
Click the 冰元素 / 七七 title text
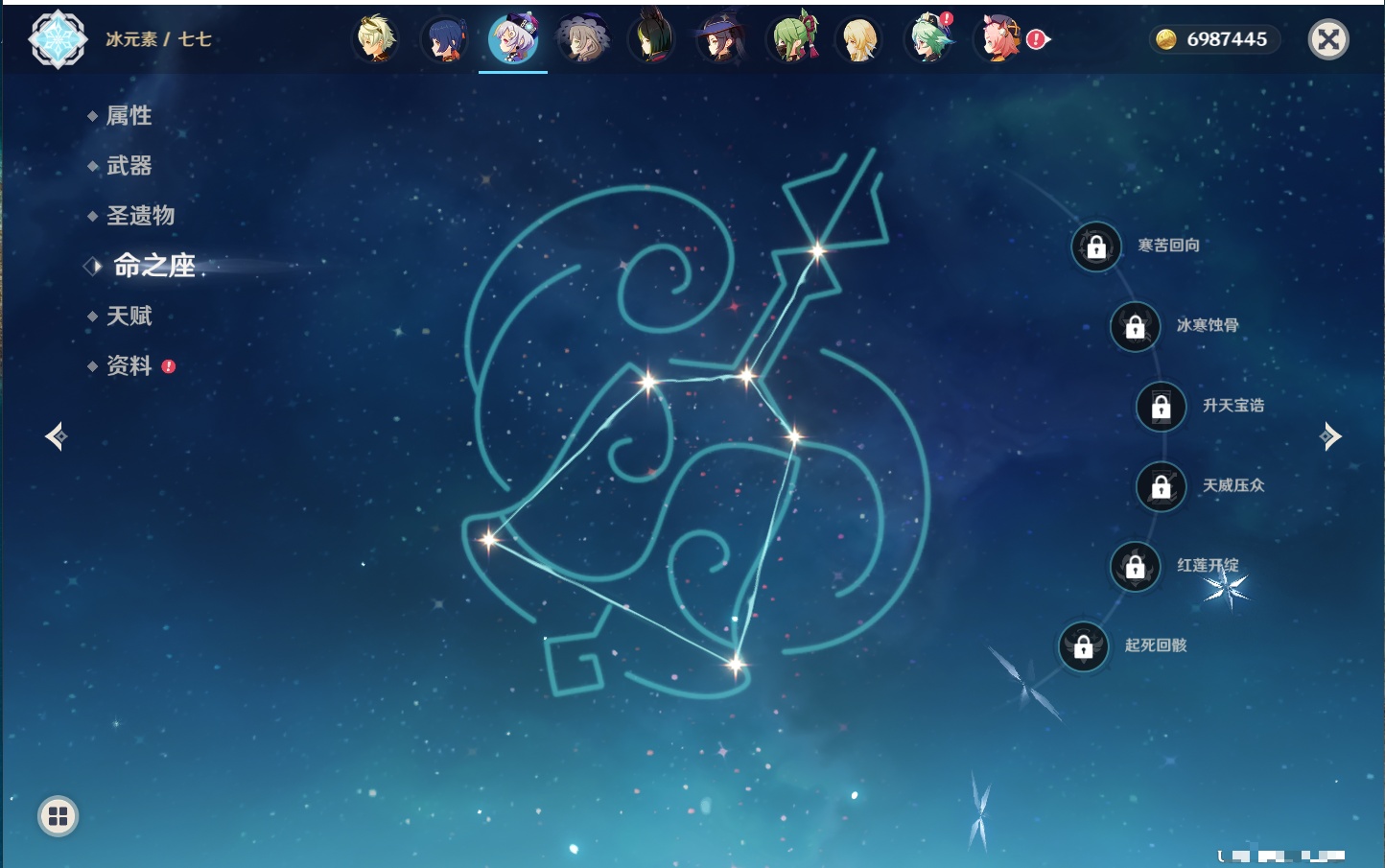pos(158,39)
